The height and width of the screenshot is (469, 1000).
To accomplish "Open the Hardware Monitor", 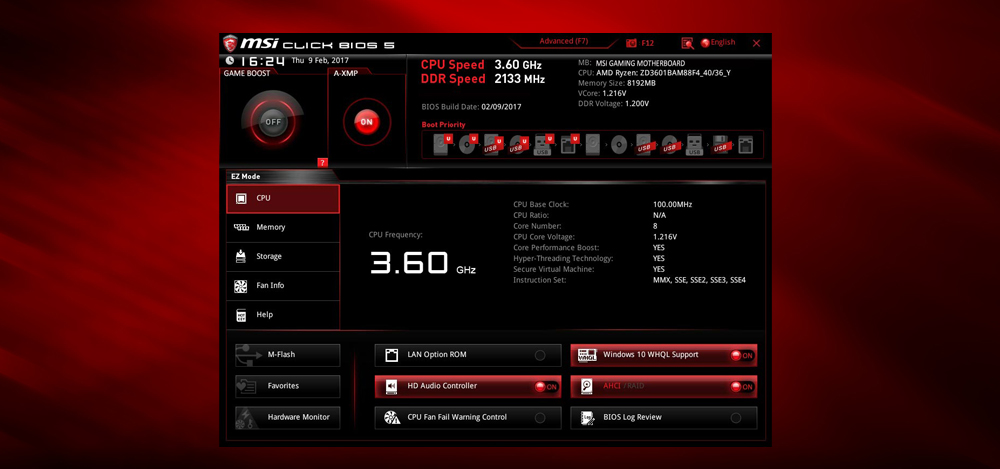I will (x=288, y=417).
